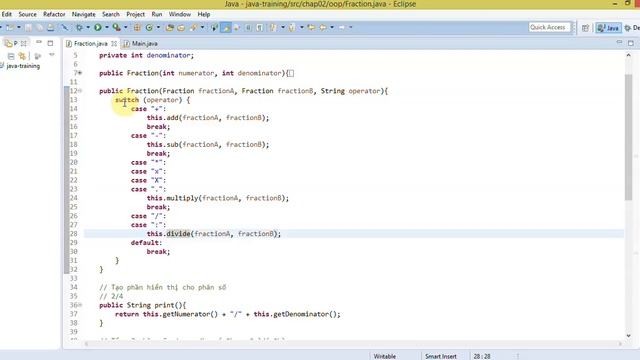Collapse print method fold at line 36
This screenshot has height=360, width=640.
80,305
